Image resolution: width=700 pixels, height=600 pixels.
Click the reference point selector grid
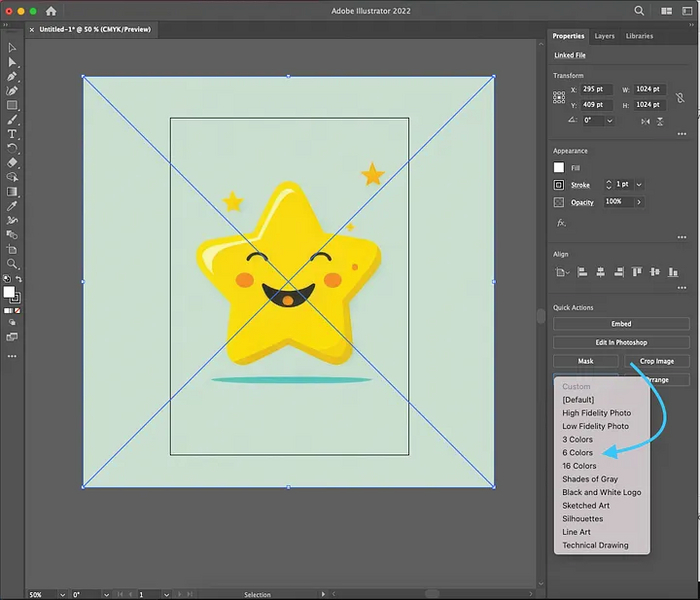[x=559, y=97]
